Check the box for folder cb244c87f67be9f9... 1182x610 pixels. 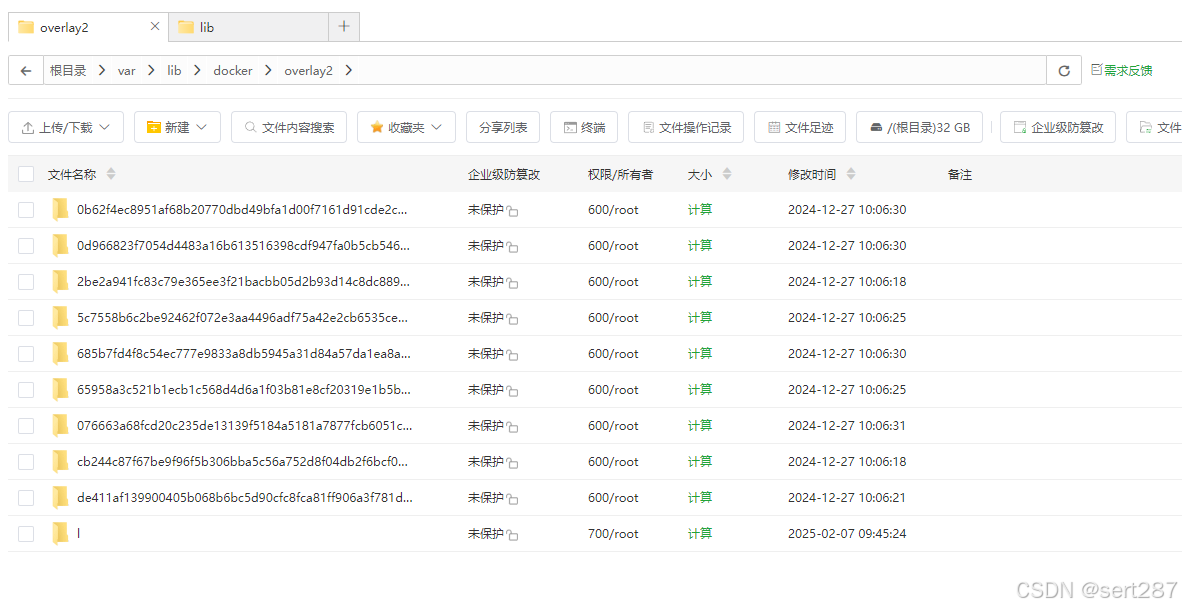point(26,461)
